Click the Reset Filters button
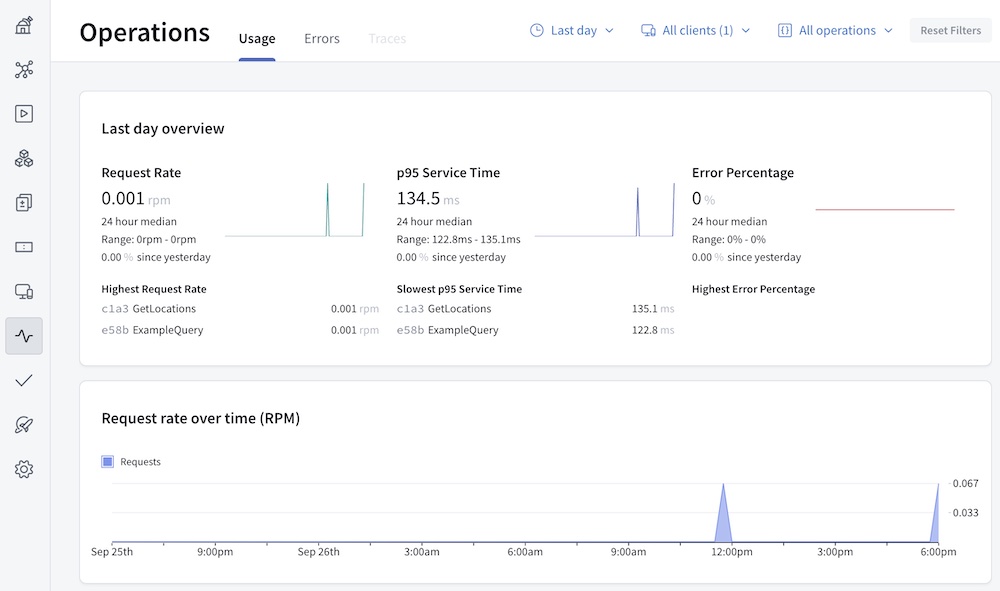The height and width of the screenshot is (591, 1000). pos(950,31)
